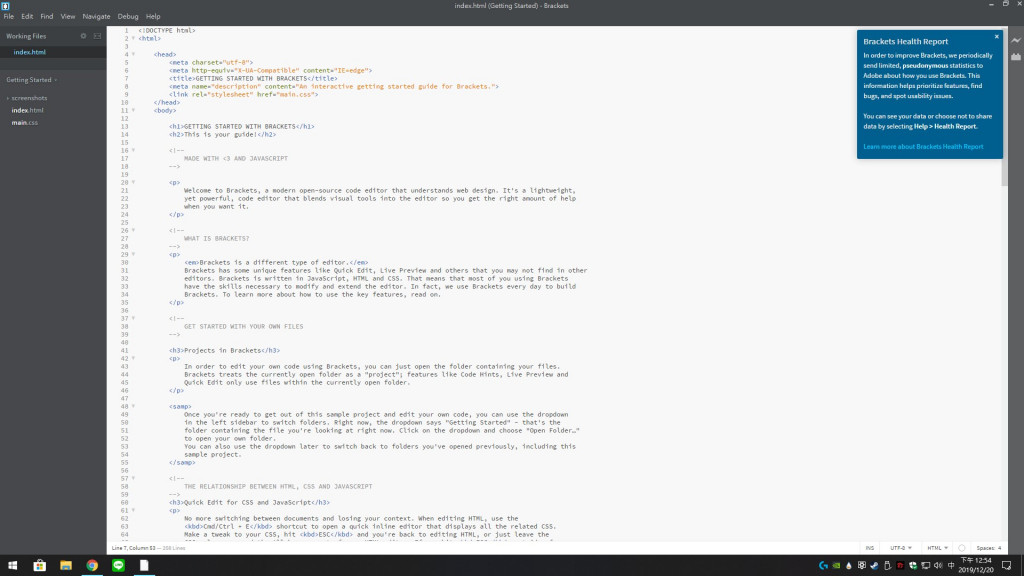Screen dimensions: 1024x576
Task: Open Working Files settings gear
Action: coord(84,36)
